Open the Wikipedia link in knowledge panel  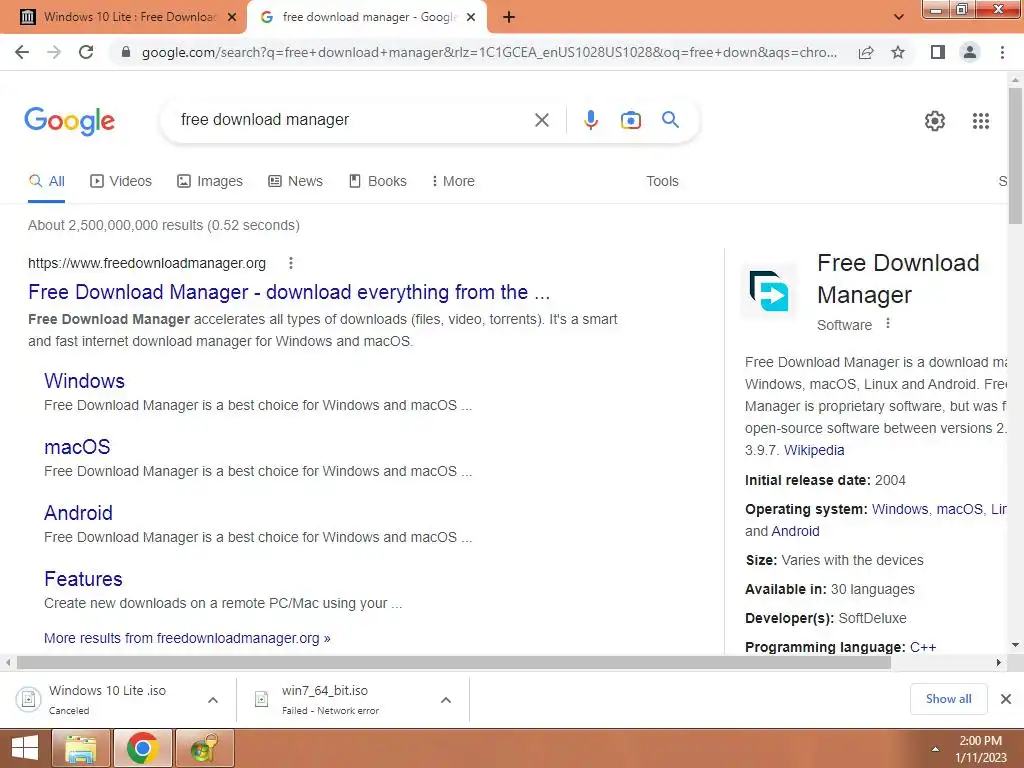coord(814,450)
